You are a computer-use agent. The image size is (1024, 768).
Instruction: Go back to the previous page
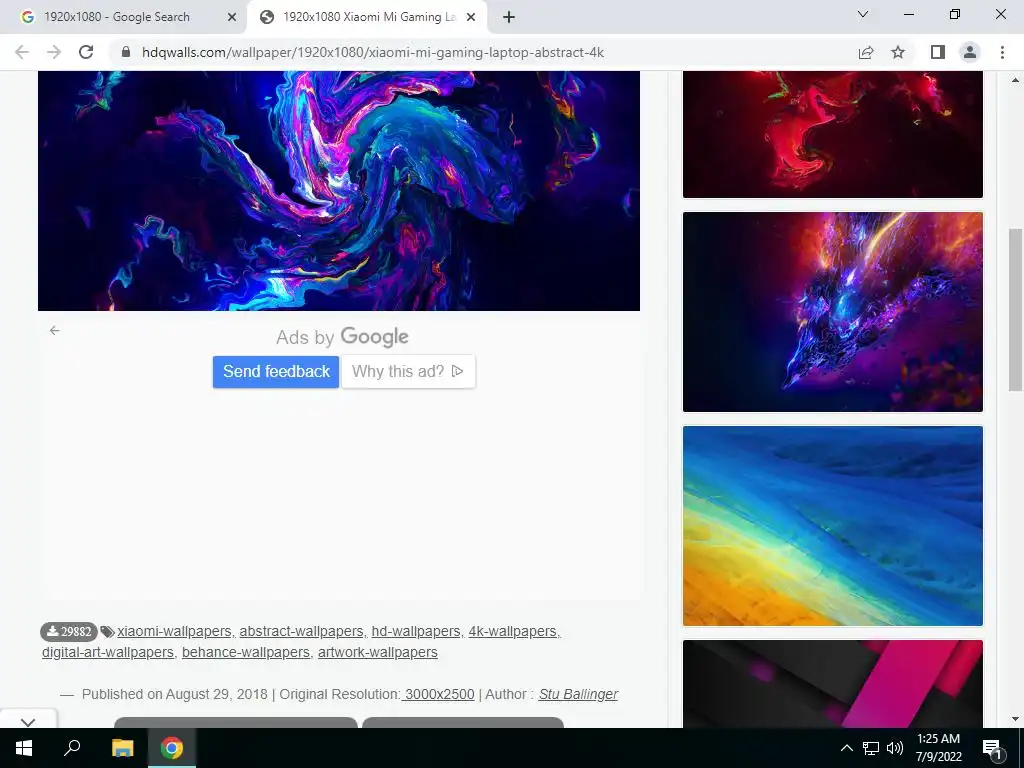(x=22, y=52)
